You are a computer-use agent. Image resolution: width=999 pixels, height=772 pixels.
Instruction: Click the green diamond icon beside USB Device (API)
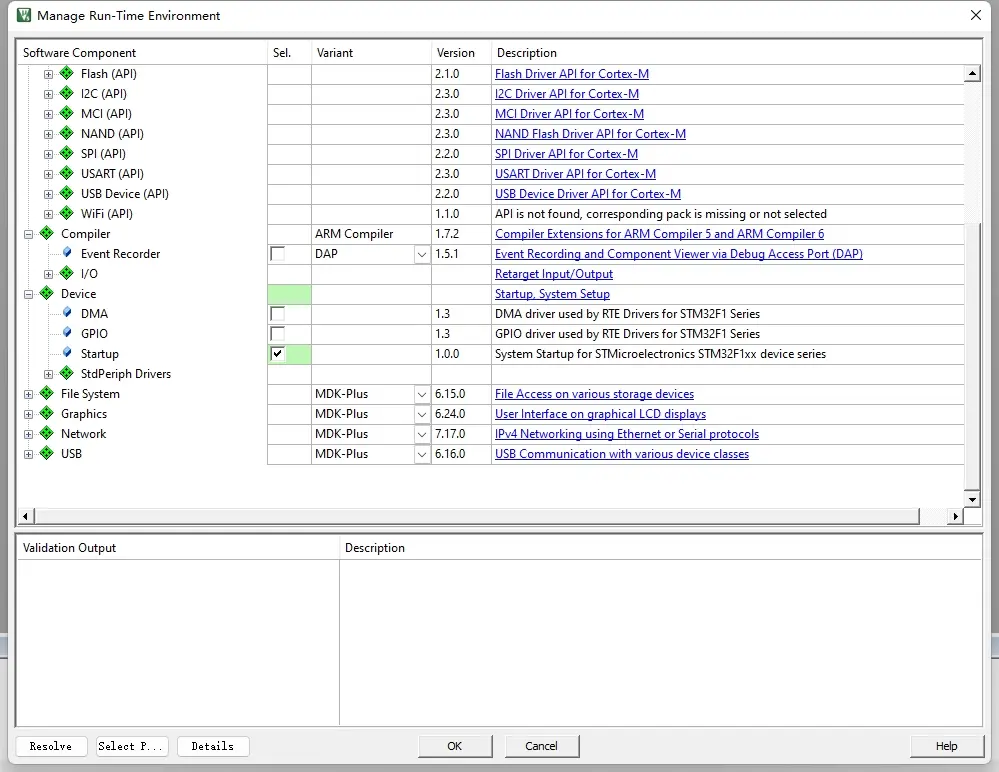[x=67, y=194]
